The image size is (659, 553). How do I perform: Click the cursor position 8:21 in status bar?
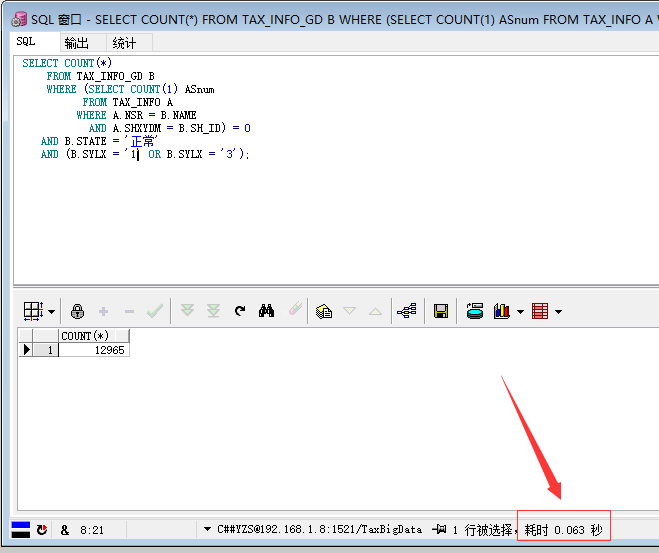[92, 530]
